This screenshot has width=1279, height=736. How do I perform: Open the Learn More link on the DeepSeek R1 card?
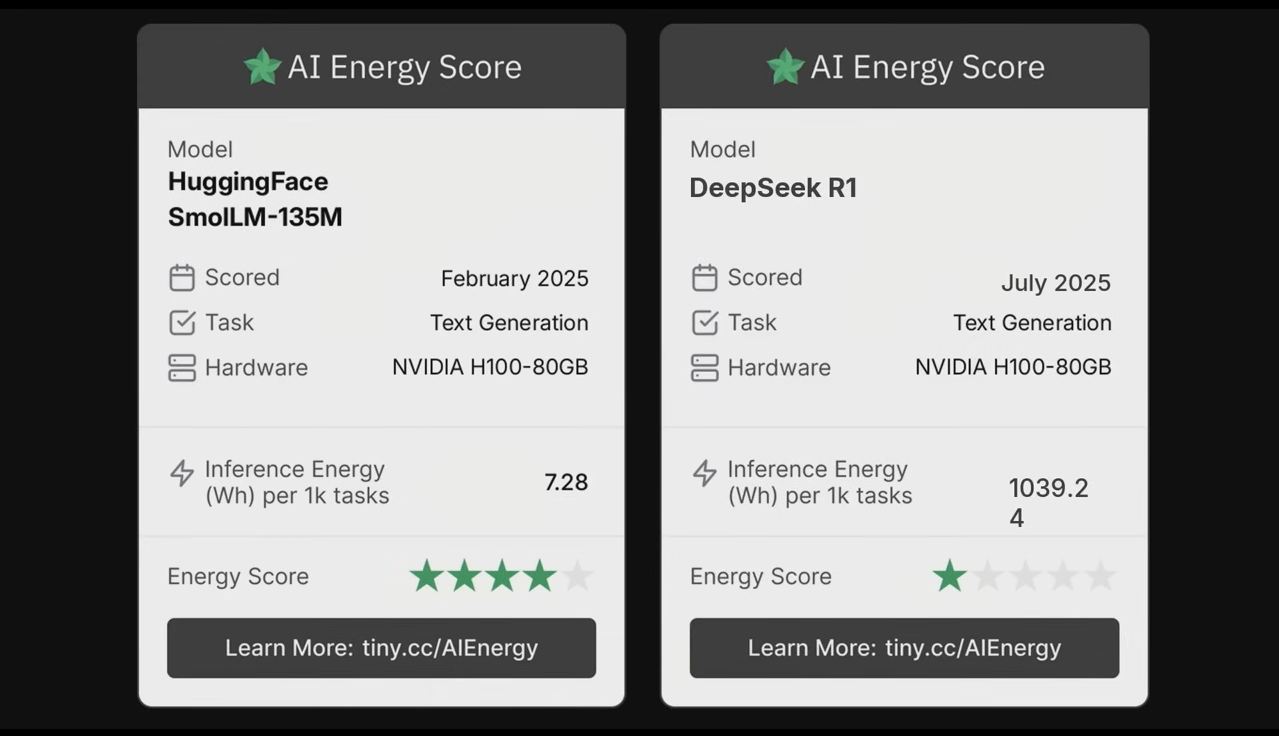(904, 648)
